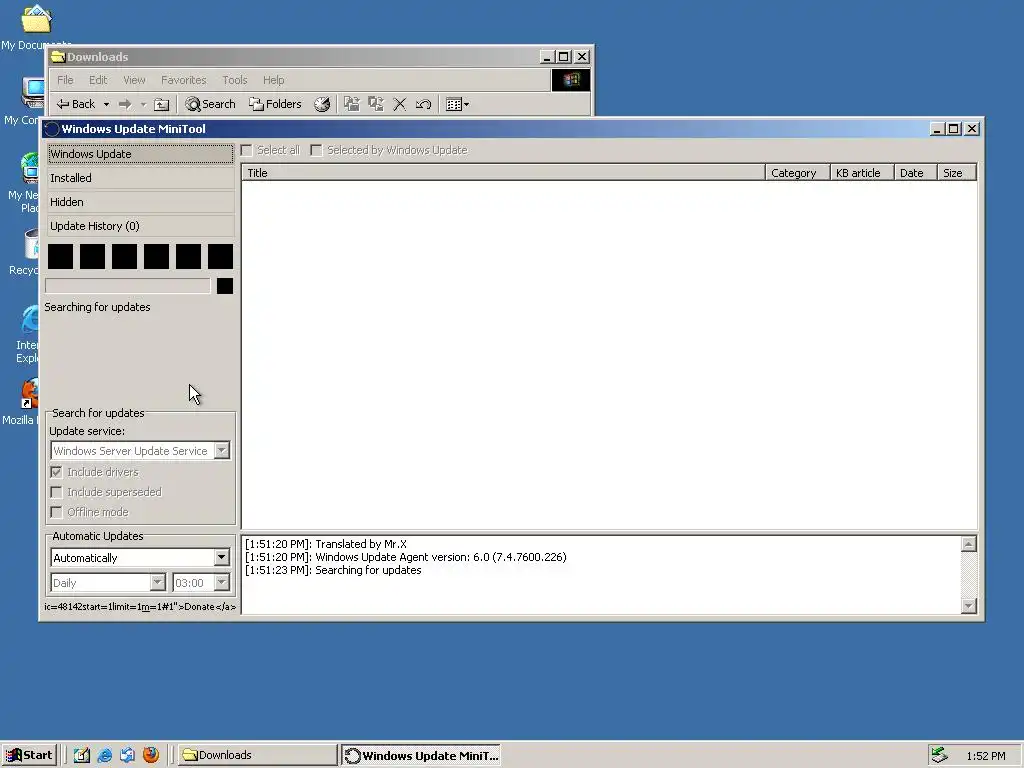Screen dimensions: 1024x768
Task: Click the Forward arrow in Downloads toolbar
Action: [125, 104]
